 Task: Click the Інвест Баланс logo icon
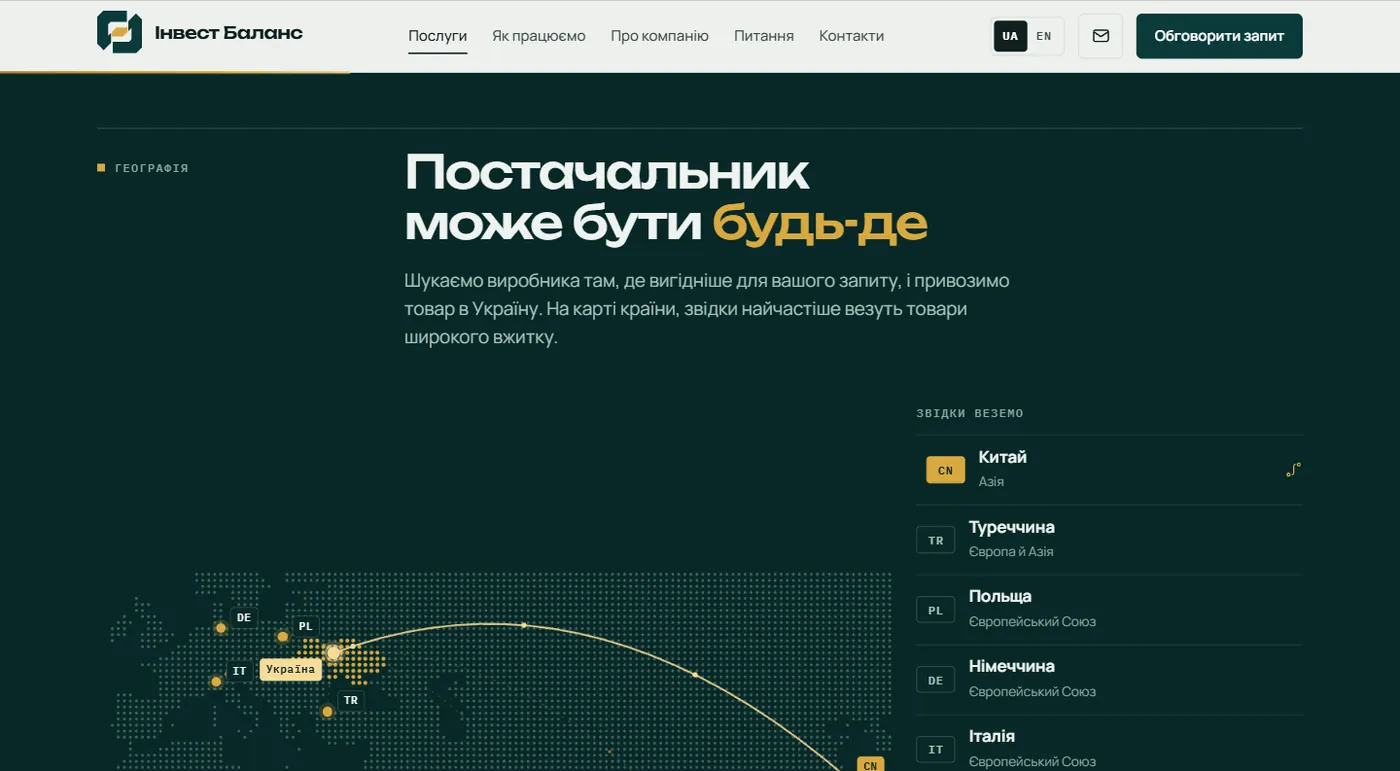pyautogui.click(x=119, y=32)
